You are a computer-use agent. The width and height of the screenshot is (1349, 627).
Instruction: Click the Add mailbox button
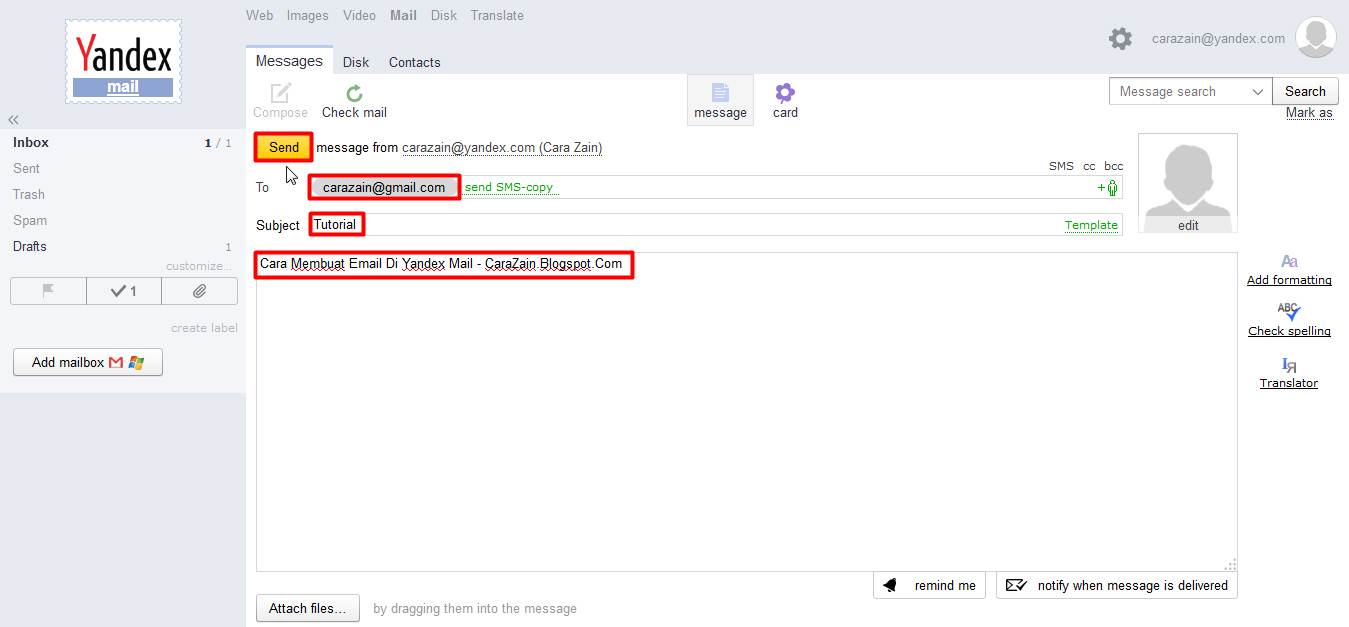[x=88, y=362]
